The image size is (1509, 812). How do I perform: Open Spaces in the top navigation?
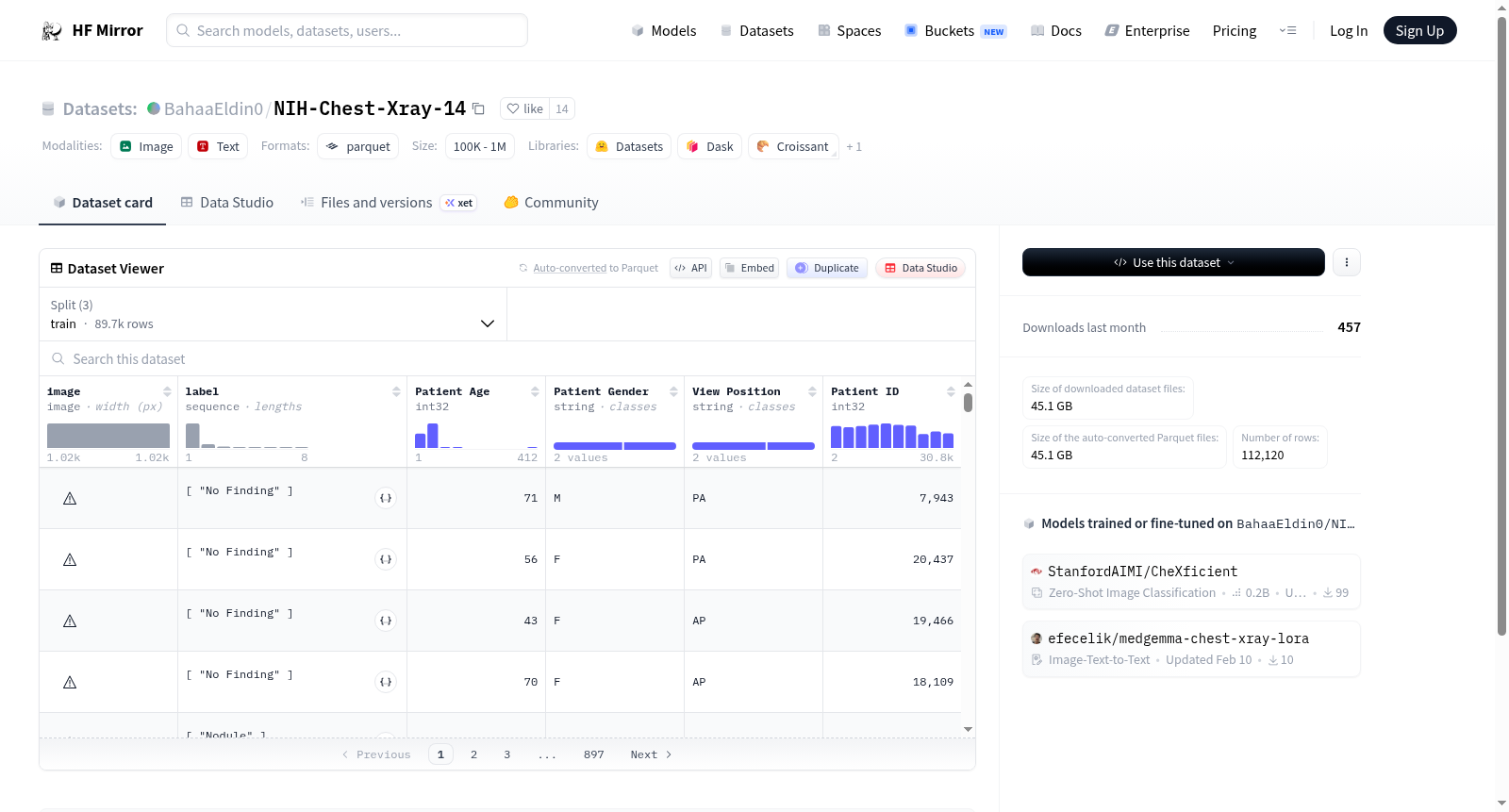[x=849, y=31]
